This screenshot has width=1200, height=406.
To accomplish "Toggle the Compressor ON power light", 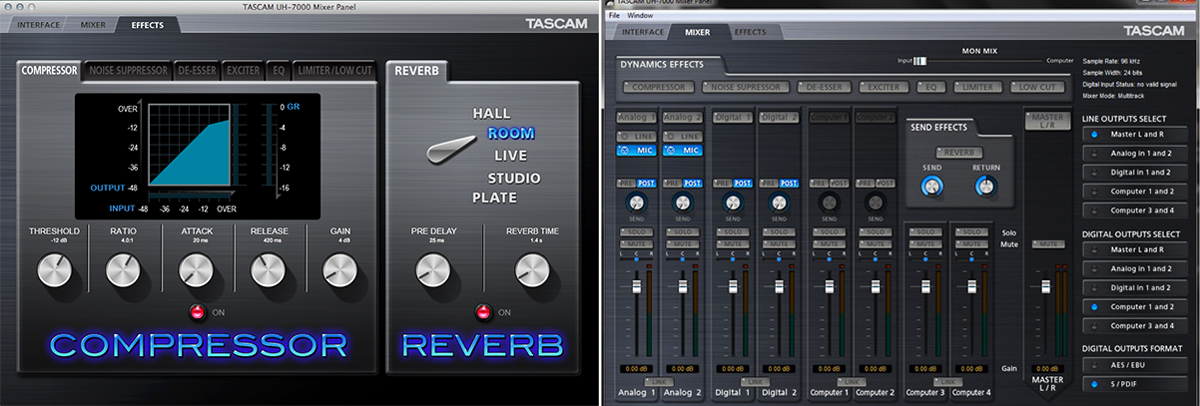I will pyautogui.click(x=197, y=311).
